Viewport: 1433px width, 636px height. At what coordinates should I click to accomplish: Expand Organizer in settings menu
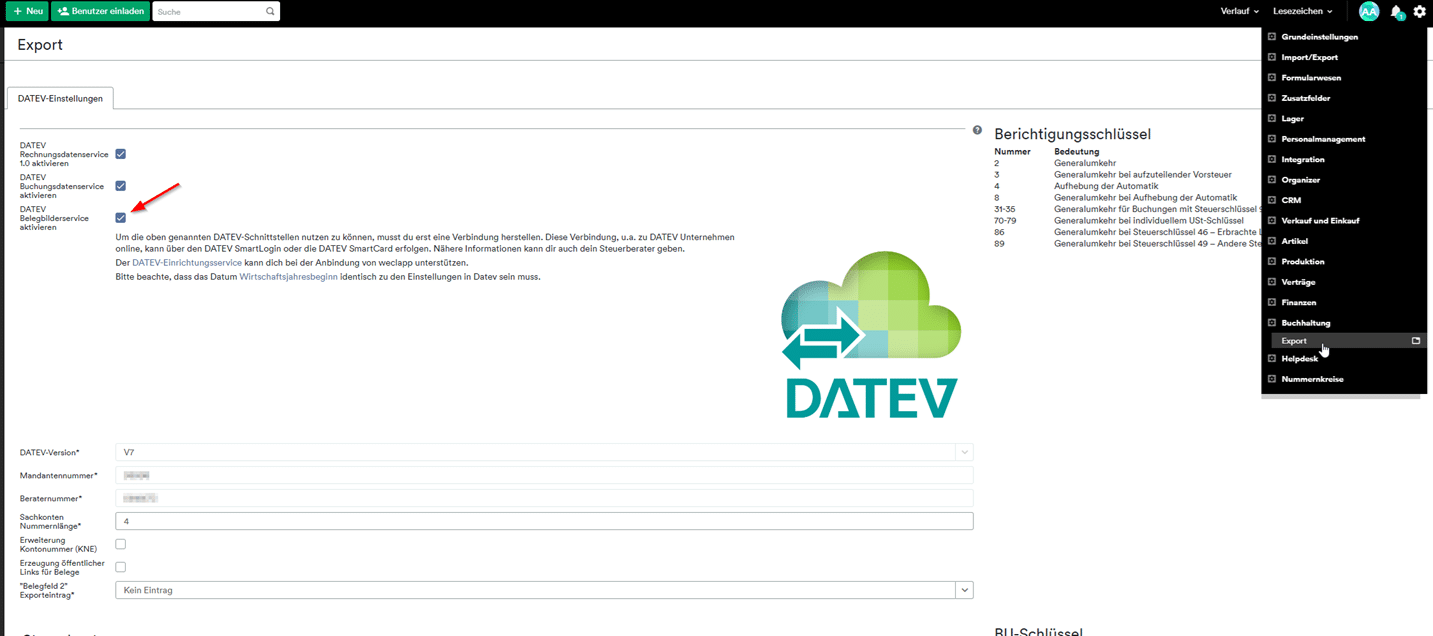pyautogui.click(x=1300, y=180)
